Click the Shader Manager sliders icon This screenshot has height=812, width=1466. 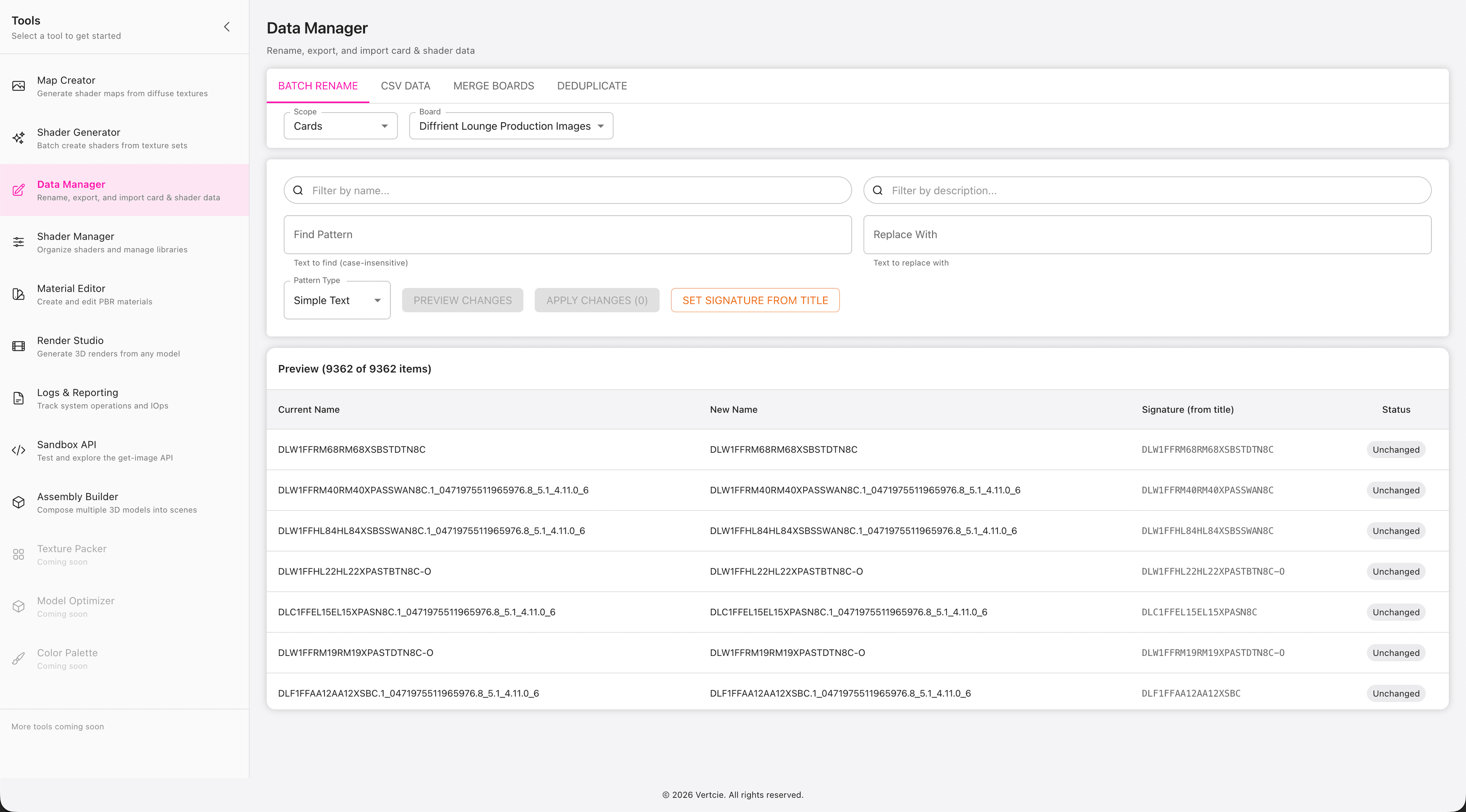coord(18,242)
